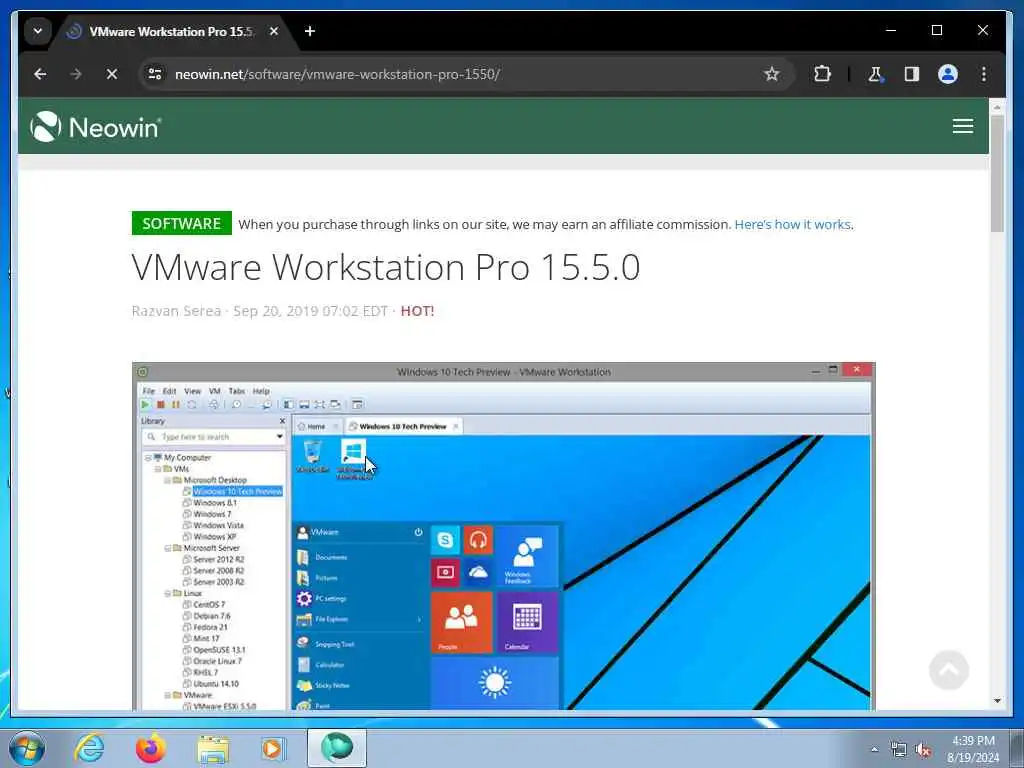
Task: Open the Windows Start orb
Action: click(x=26, y=748)
